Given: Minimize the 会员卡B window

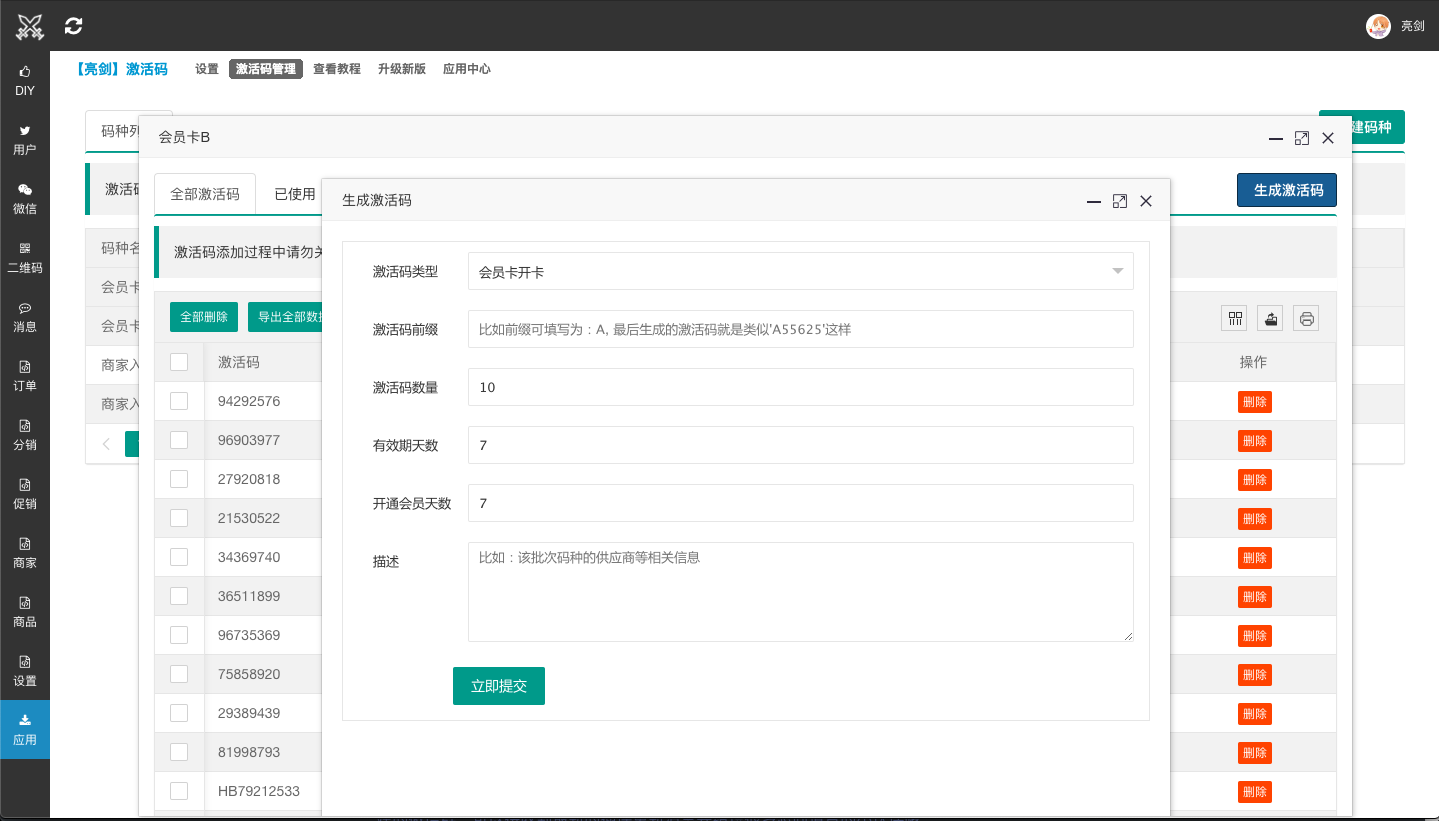Looking at the screenshot, I should point(1276,138).
